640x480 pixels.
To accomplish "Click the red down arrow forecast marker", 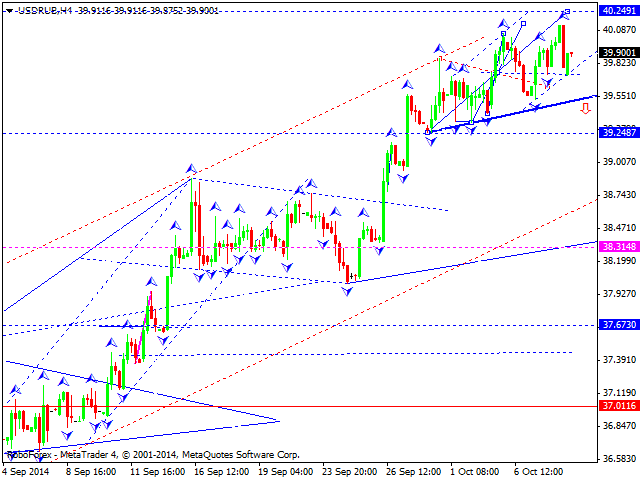I will click(x=586, y=108).
